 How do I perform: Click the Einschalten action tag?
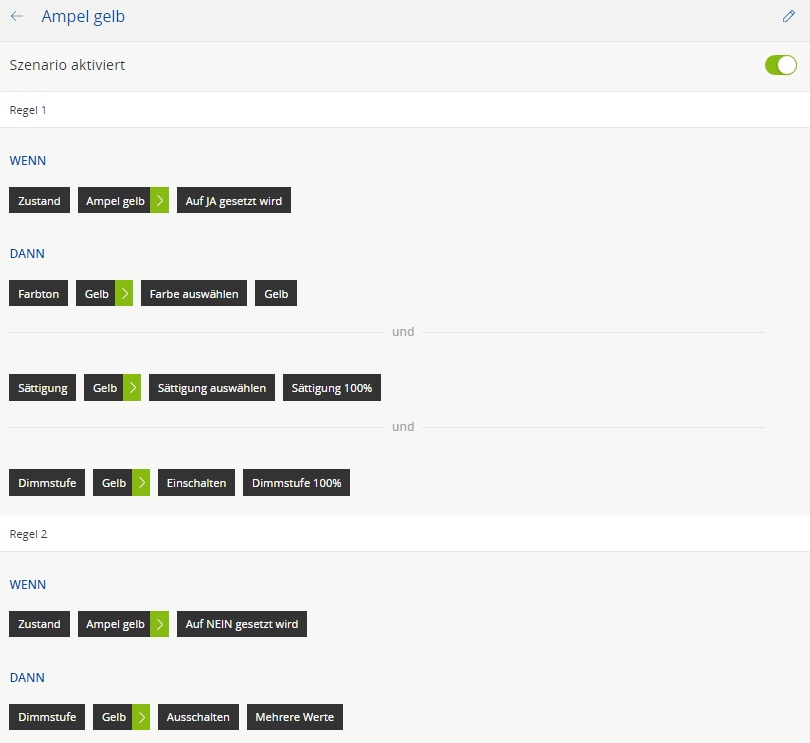[x=196, y=483]
